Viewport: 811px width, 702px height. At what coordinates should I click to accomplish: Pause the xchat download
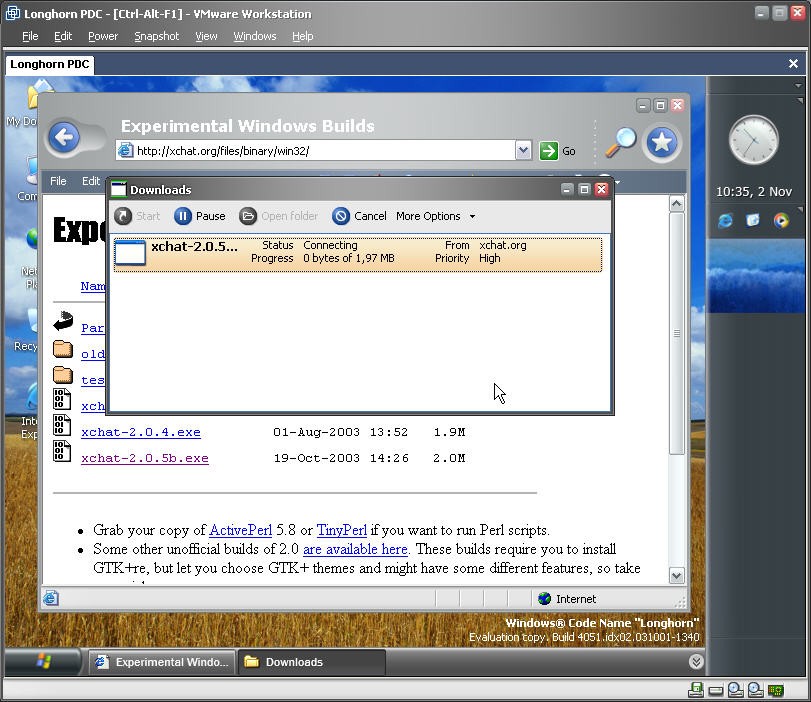[200, 216]
